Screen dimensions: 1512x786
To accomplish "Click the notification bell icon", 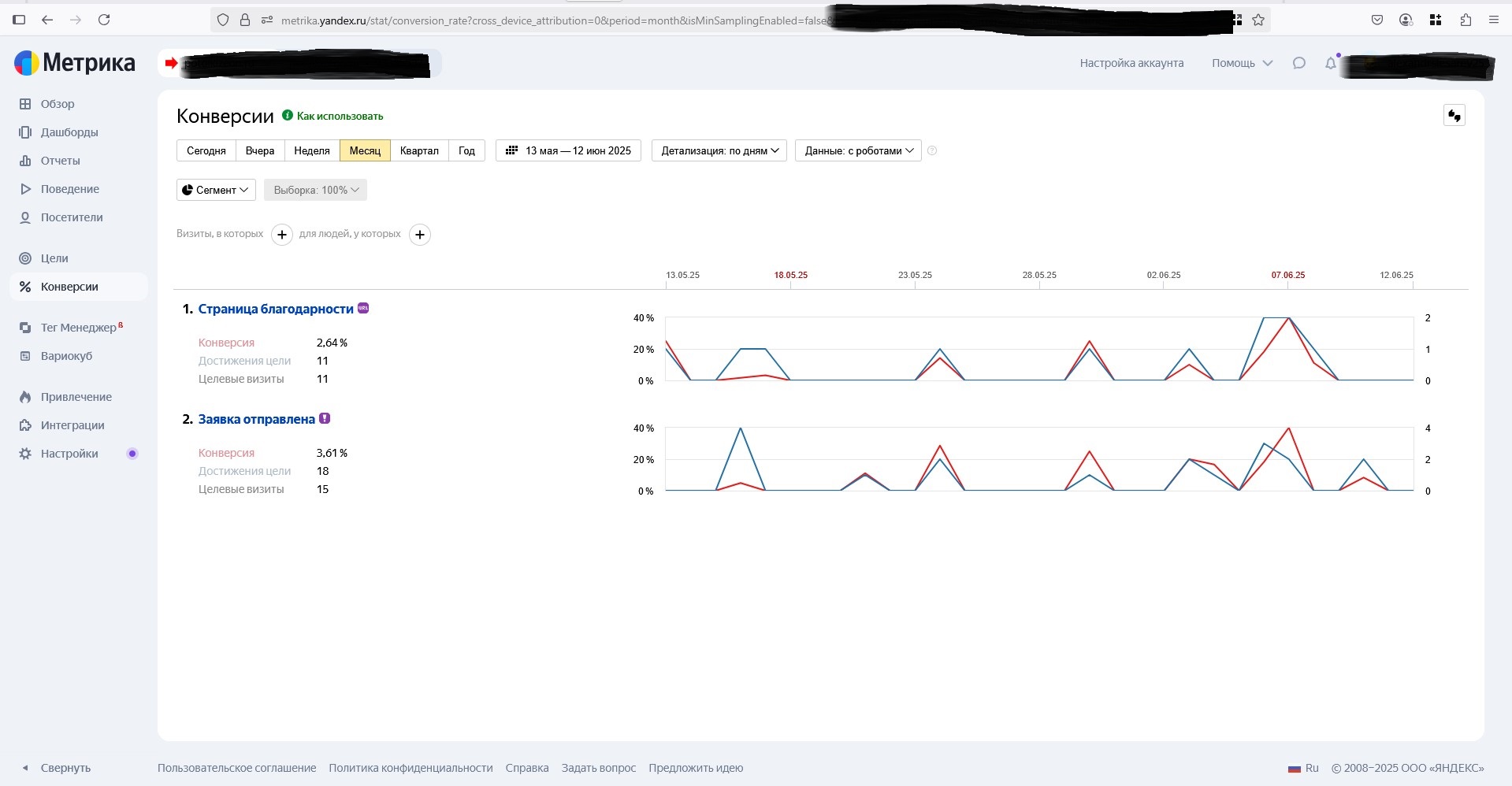I will [x=1330, y=64].
